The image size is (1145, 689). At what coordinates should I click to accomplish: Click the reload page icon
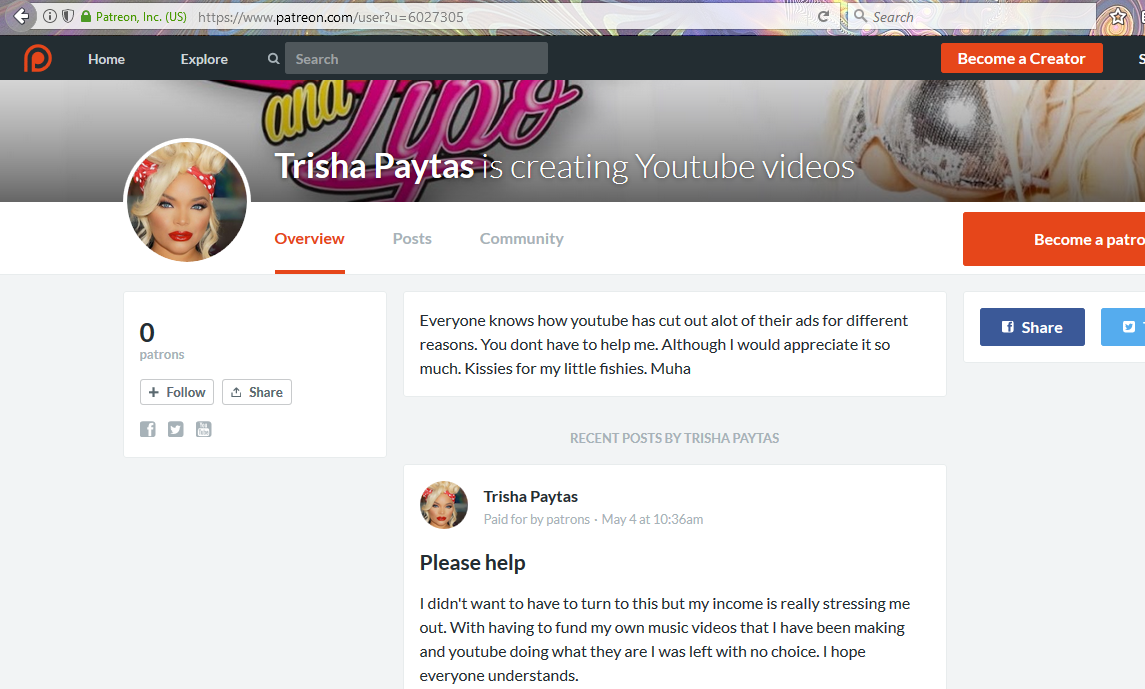pos(823,17)
